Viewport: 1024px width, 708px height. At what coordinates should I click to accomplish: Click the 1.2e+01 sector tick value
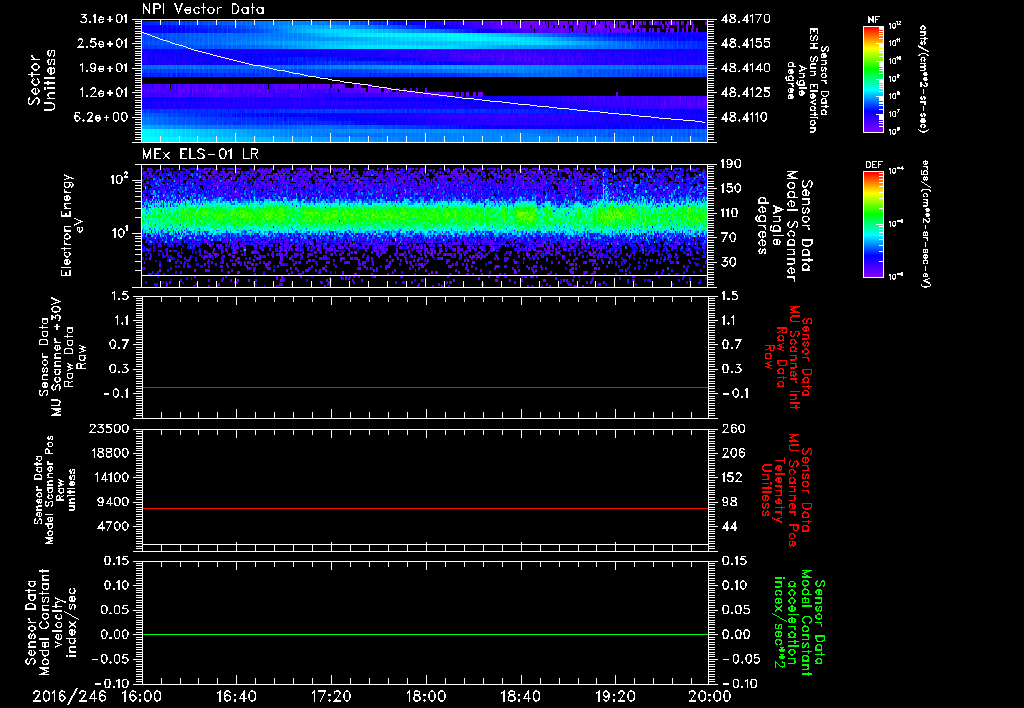pos(104,93)
